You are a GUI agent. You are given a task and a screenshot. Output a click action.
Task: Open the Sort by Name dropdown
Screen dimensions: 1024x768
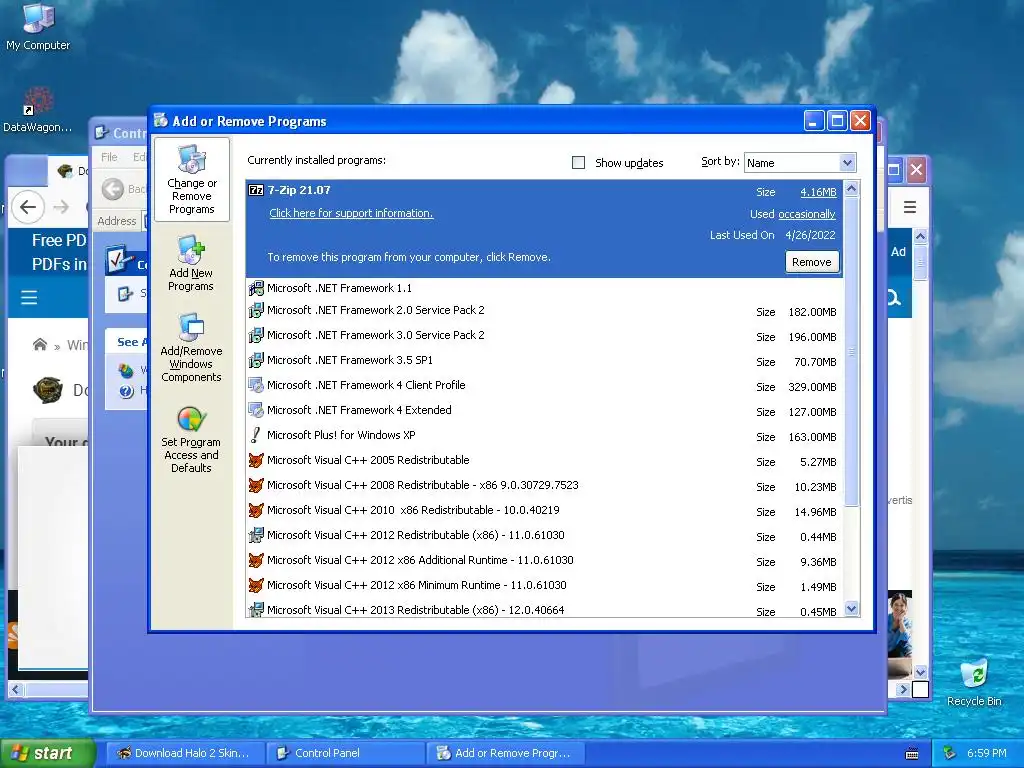[846, 163]
